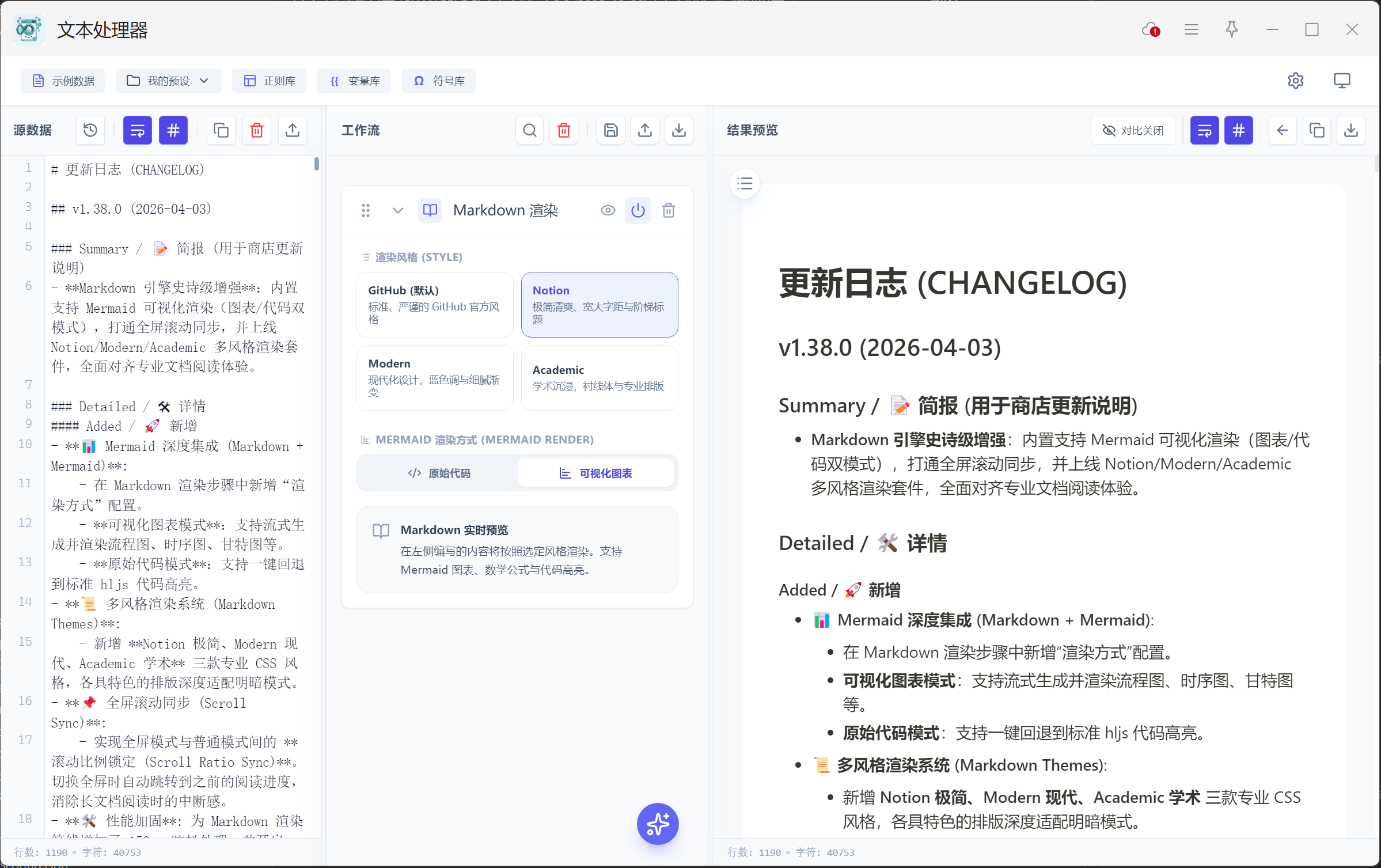Toggle preview eye on Markdown 渲染 step
This screenshot has width=1381, height=868.
(x=608, y=210)
